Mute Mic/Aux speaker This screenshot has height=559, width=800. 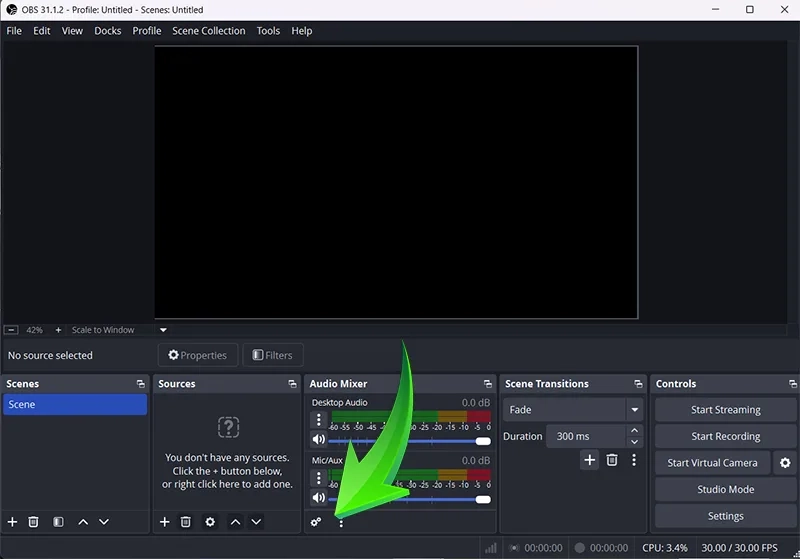pos(318,498)
